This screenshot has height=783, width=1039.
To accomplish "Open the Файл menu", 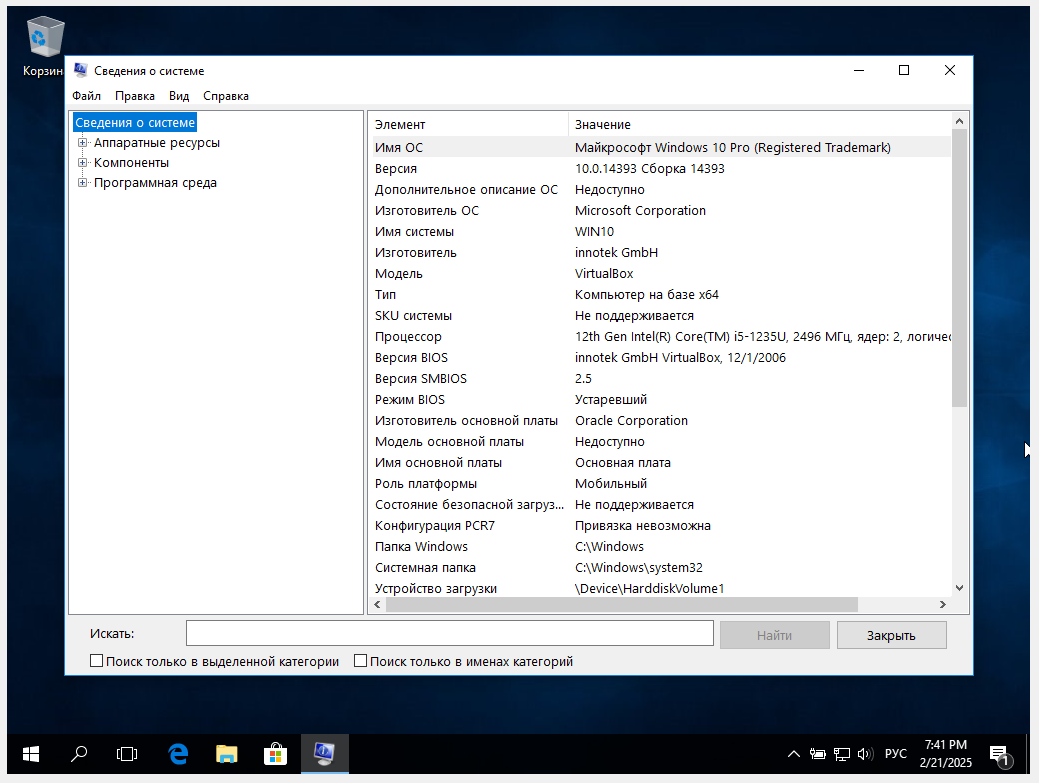I will [x=86, y=96].
